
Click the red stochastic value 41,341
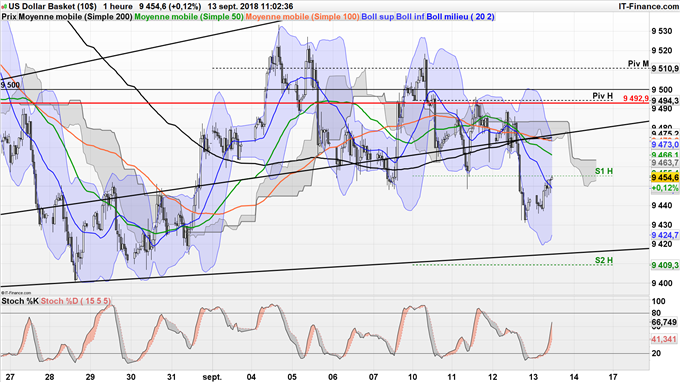point(664,339)
